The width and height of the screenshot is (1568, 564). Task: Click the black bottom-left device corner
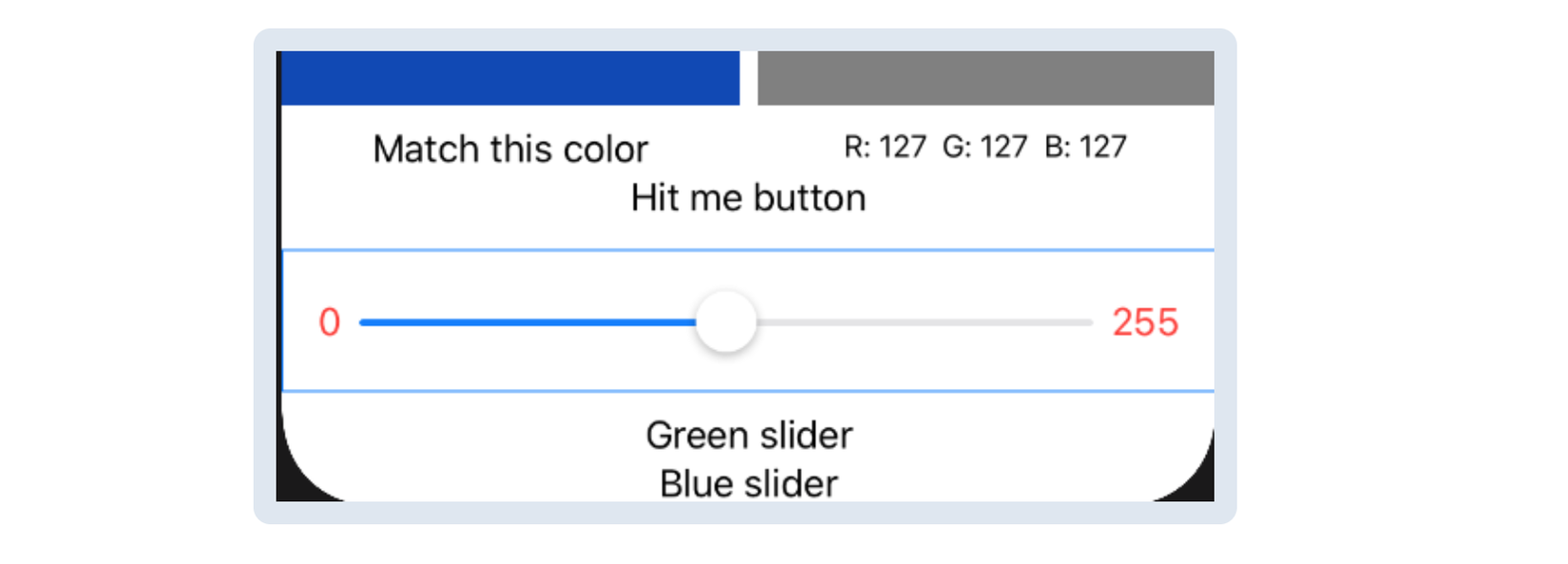click(x=288, y=488)
